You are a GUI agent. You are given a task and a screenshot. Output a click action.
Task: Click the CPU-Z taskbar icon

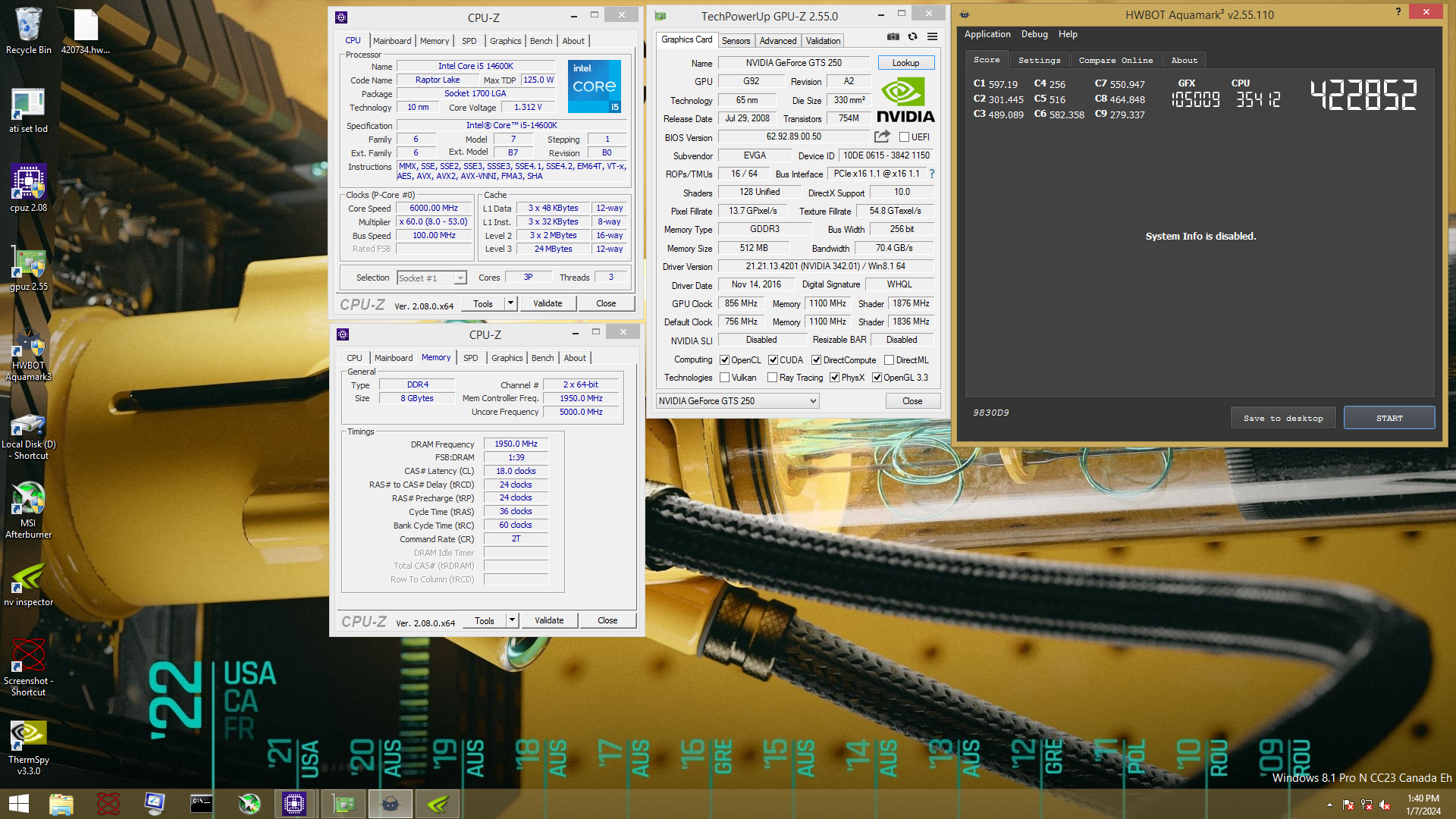pos(294,804)
